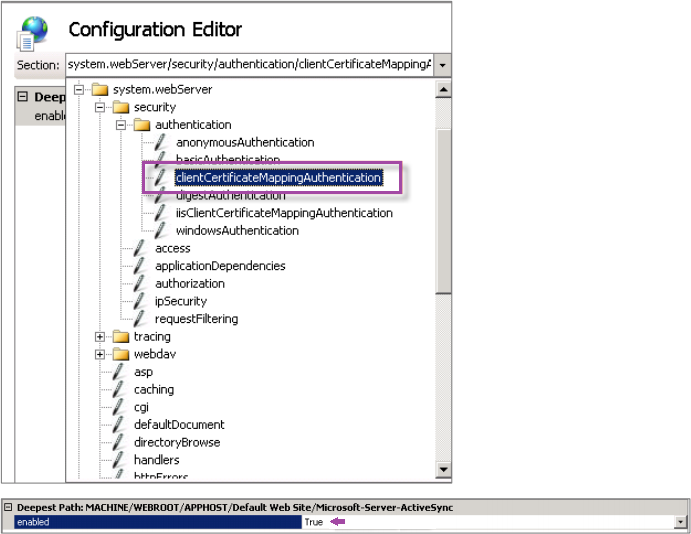Click the applicationDependencies pencil icon
This screenshot has width=691, height=534.
pyautogui.click(x=139, y=266)
